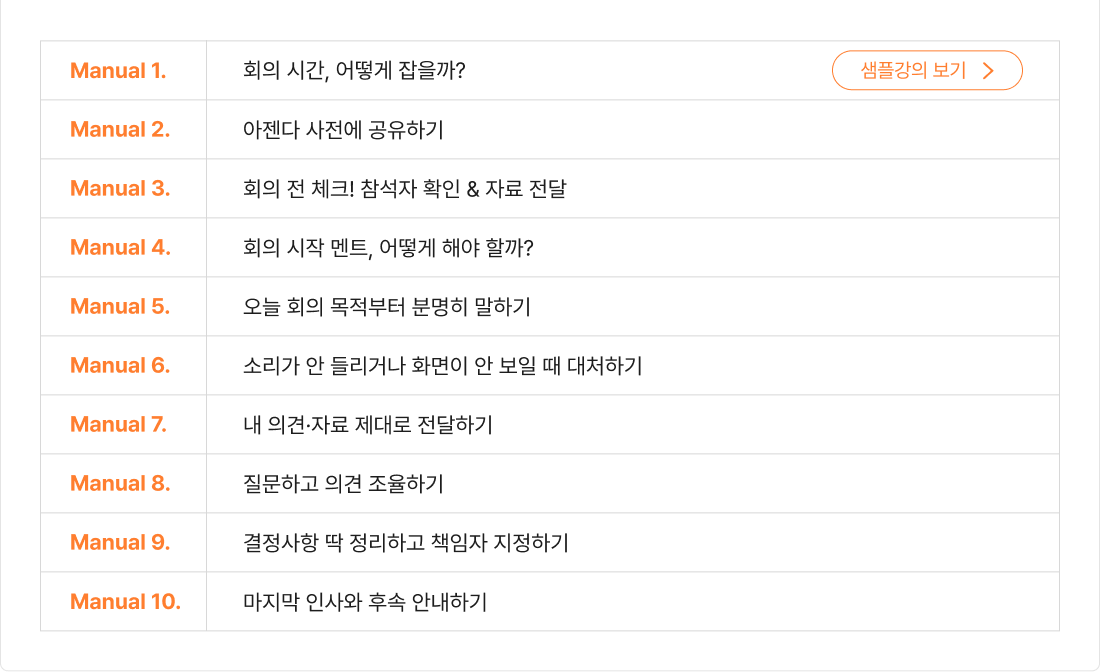Open lesson 회의 시작 멘트, 어떻게 해야 할까?
Screen dimensions: 1100x672
tap(388, 247)
